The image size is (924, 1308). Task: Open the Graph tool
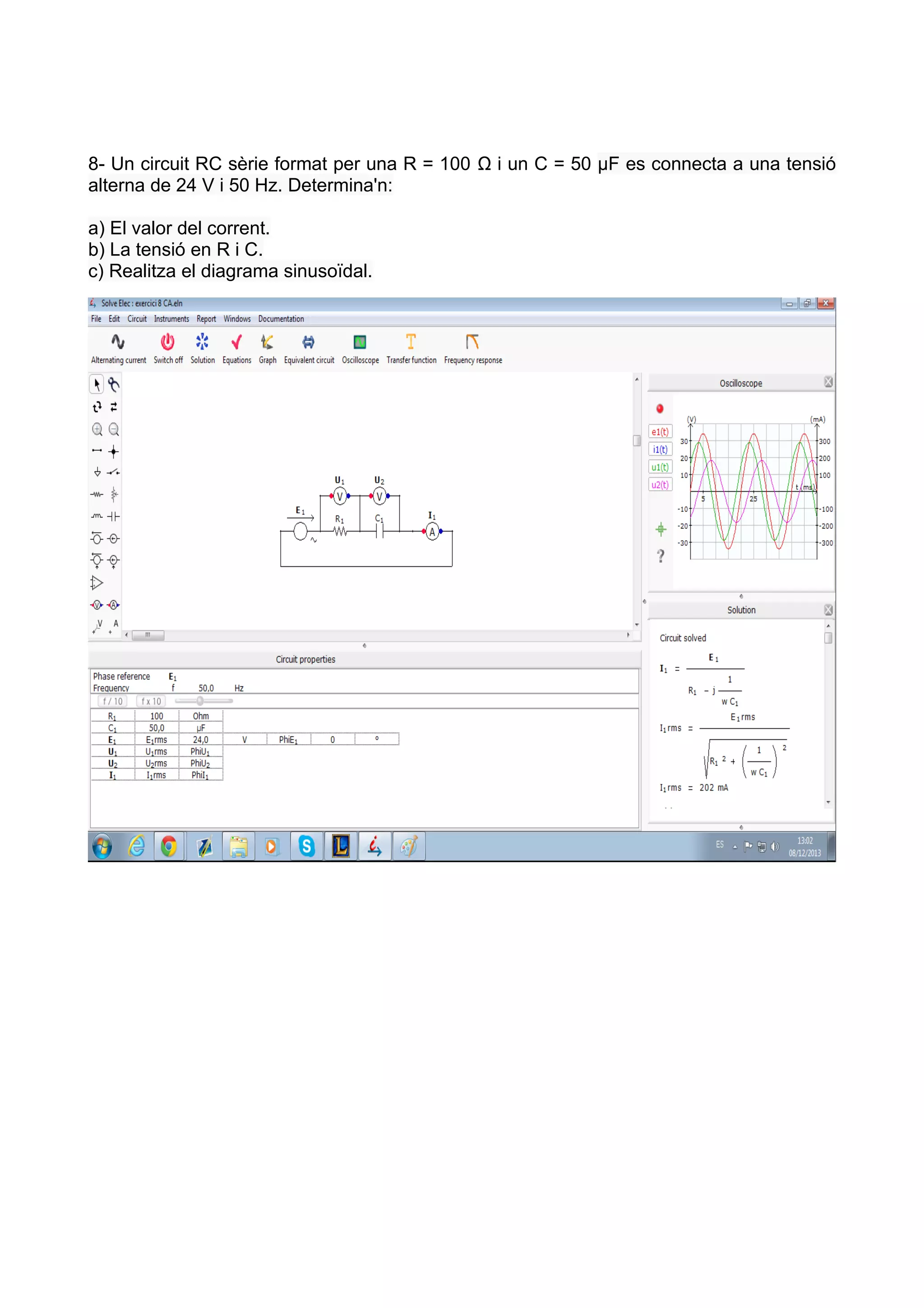pos(268,348)
